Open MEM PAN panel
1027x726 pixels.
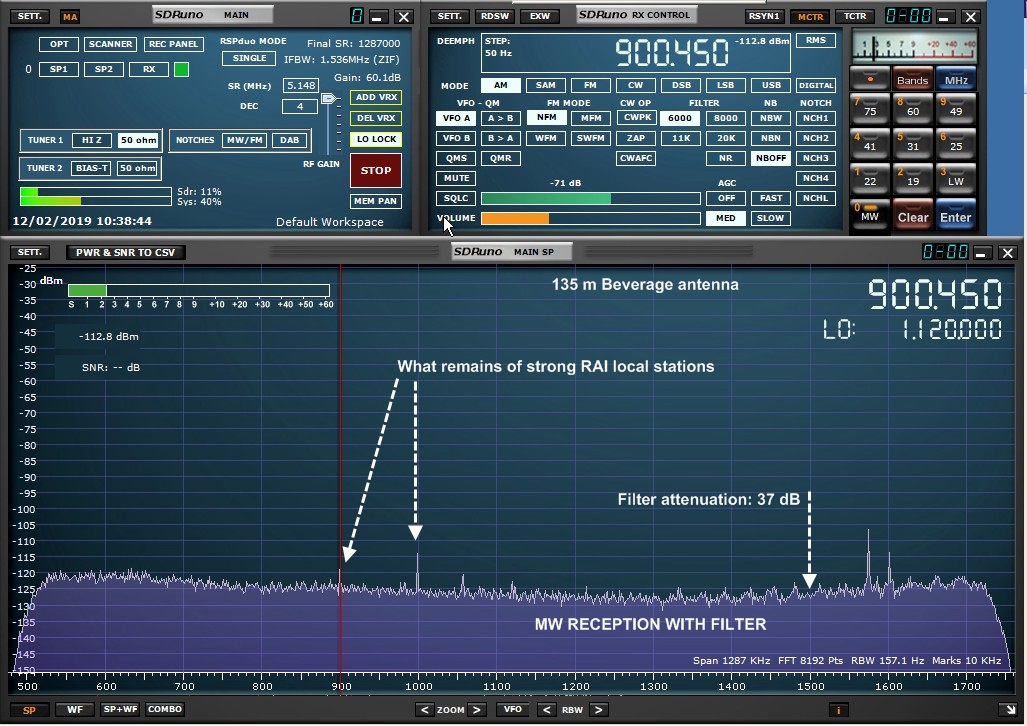376,201
